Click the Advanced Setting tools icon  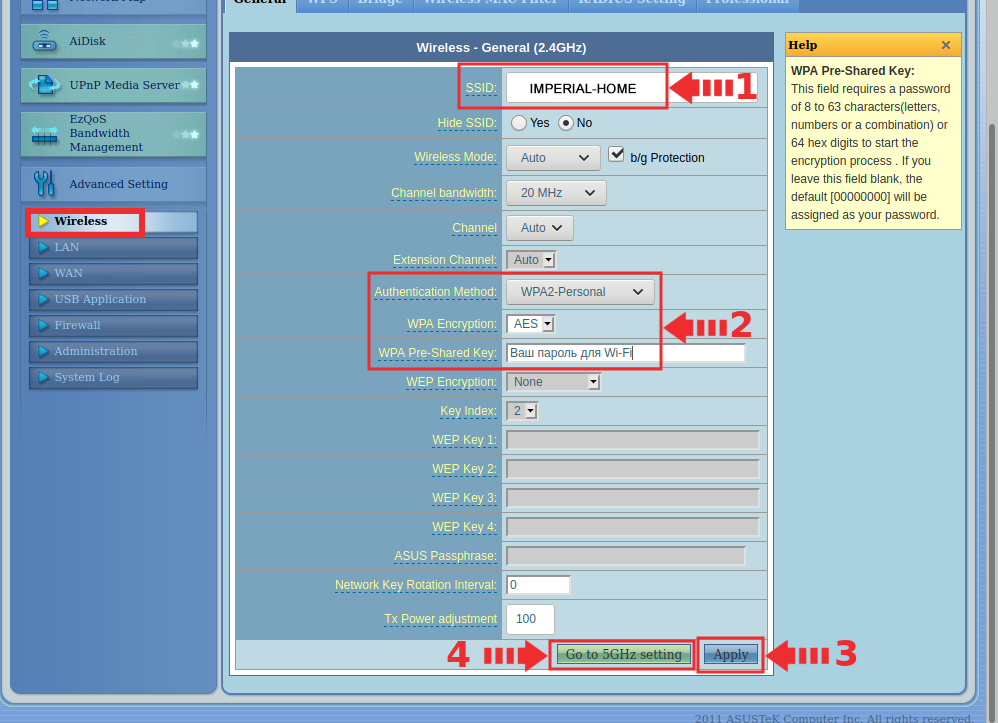pos(45,184)
